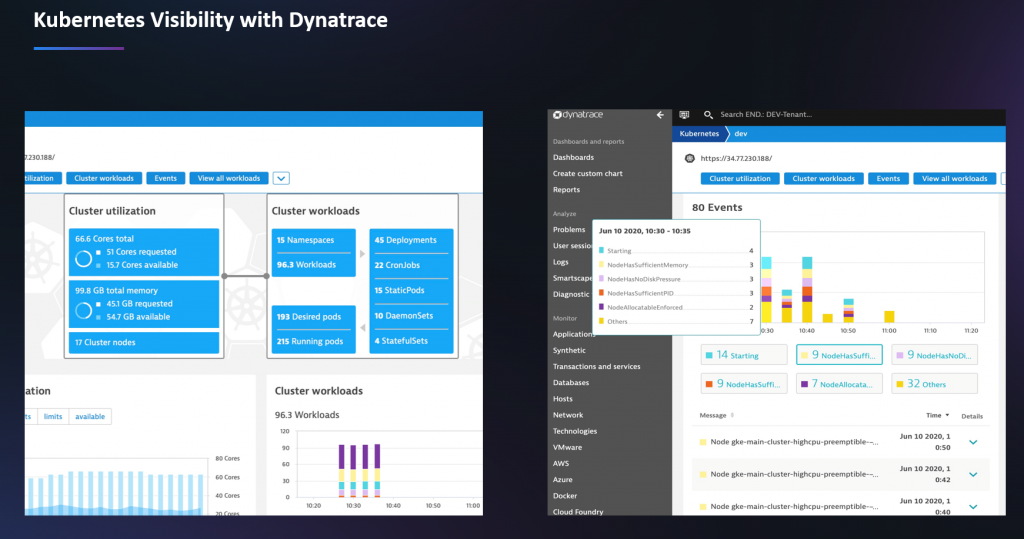The height and width of the screenshot is (539, 1024).
Task: Click 96.3 Workloads in the blue tile
Action: pyautogui.click(x=306, y=265)
